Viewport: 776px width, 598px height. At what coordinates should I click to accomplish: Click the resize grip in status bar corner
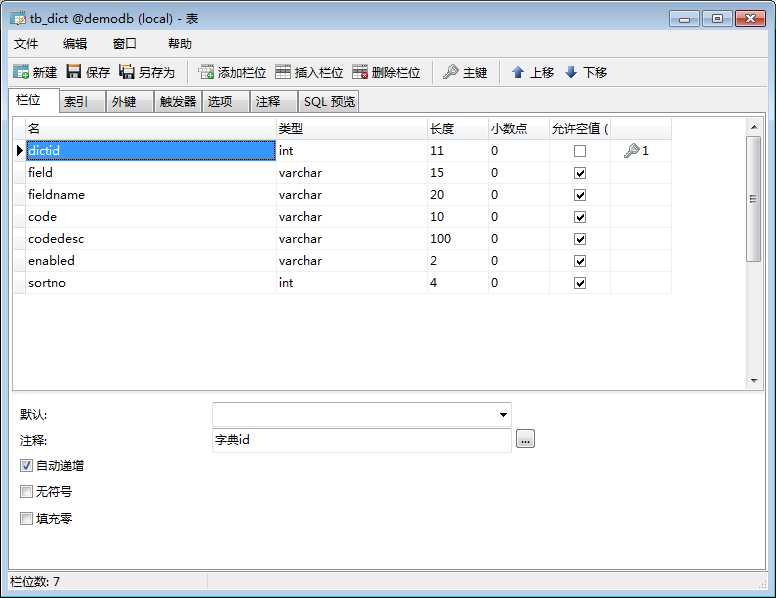click(762, 584)
